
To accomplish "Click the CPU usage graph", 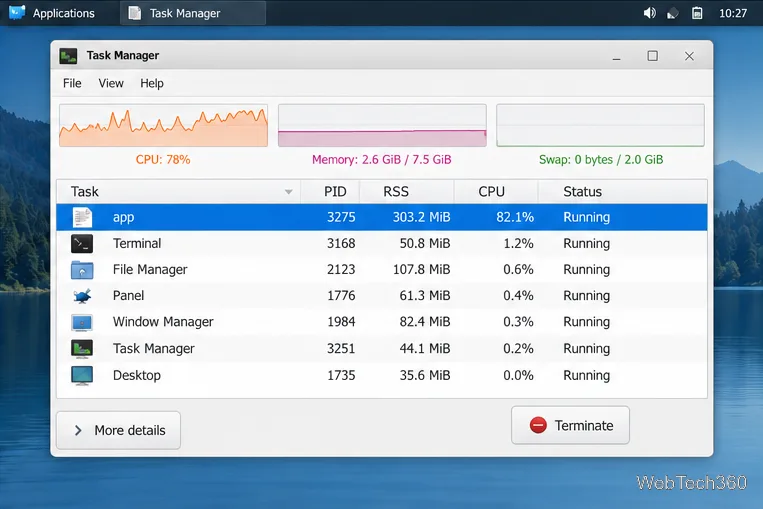I will 164,125.
